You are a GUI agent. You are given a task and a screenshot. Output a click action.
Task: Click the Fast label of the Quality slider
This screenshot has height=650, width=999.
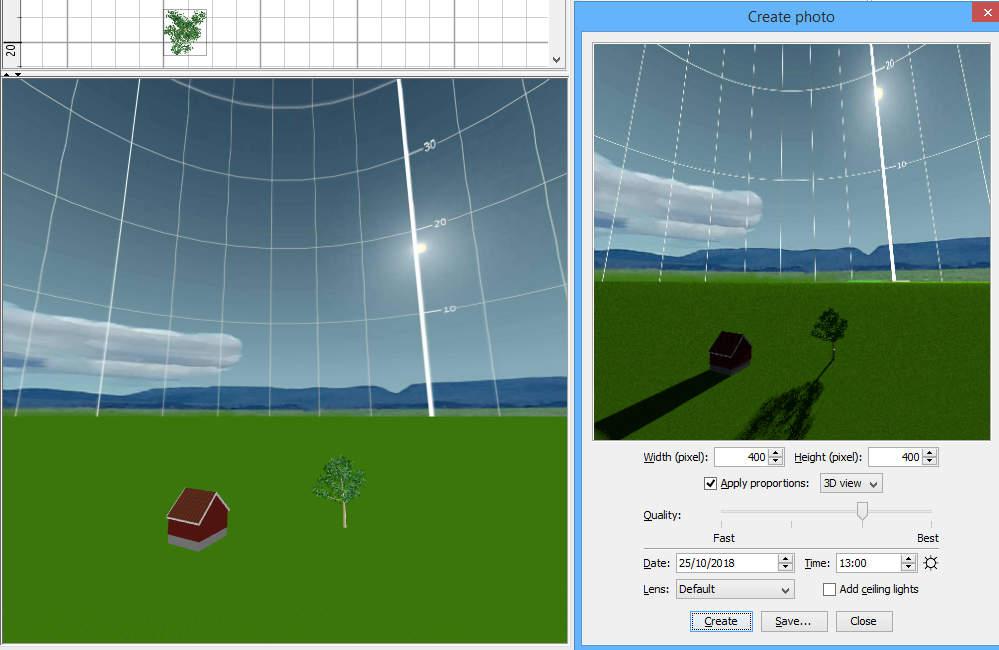pos(724,538)
